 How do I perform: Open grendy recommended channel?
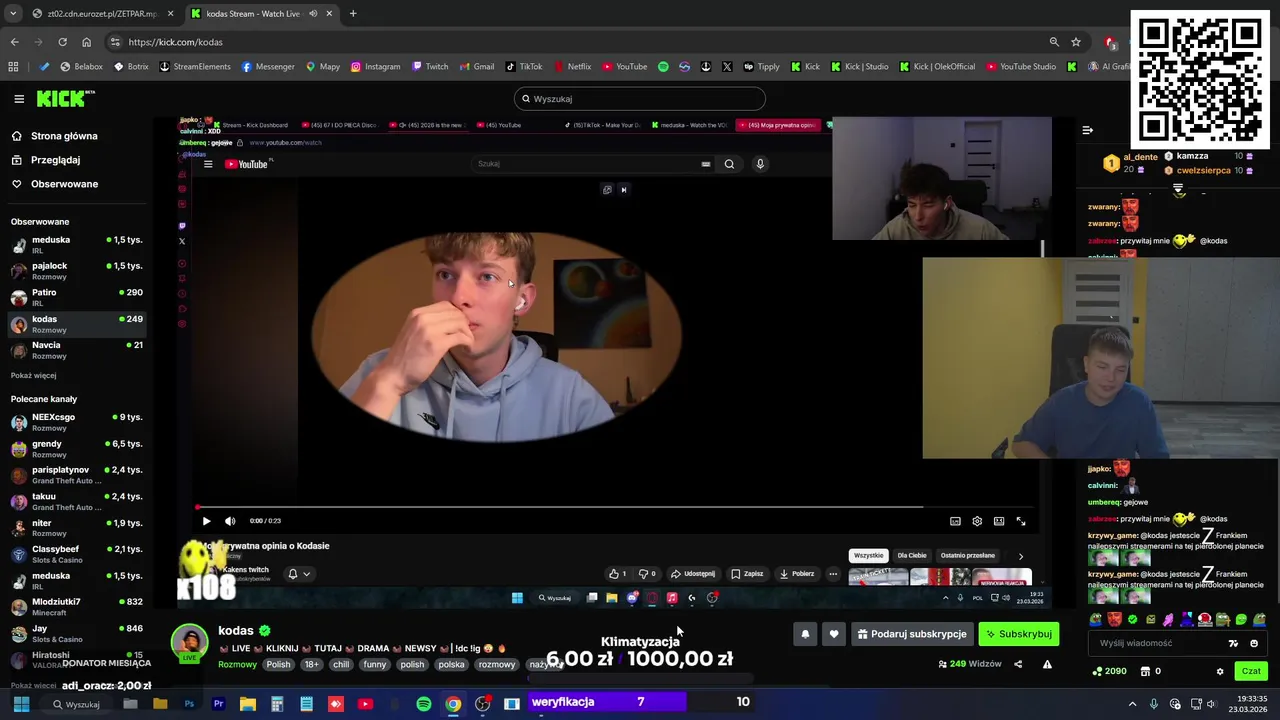click(x=76, y=448)
